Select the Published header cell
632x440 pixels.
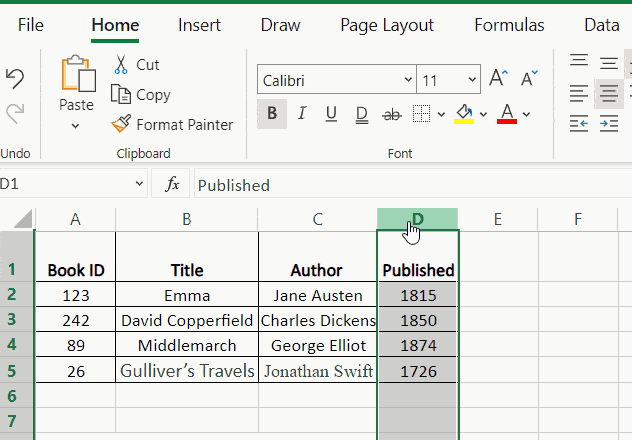pos(418,257)
